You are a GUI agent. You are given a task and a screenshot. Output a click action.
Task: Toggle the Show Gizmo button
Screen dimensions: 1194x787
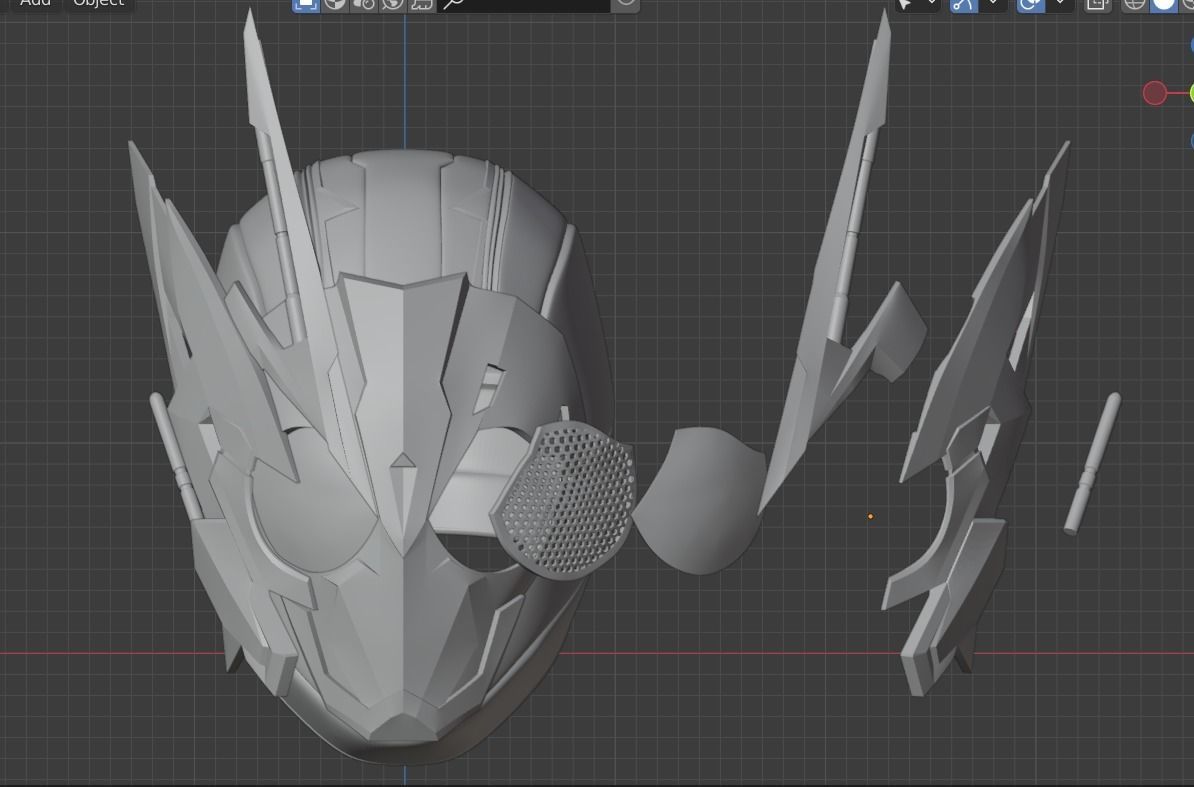pyautogui.click(x=963, y=4)
